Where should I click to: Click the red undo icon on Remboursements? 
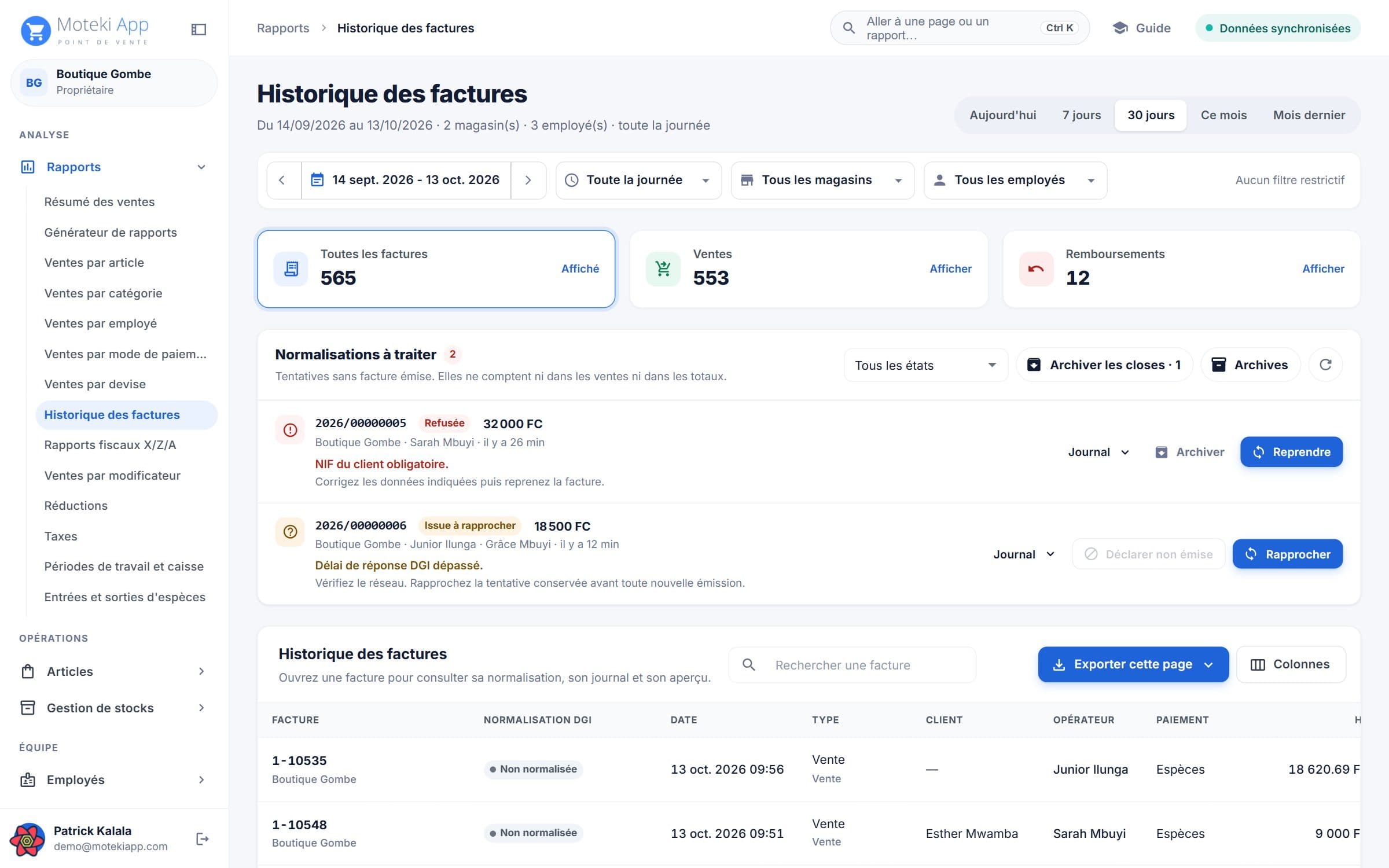click(x=1036, y=269)
